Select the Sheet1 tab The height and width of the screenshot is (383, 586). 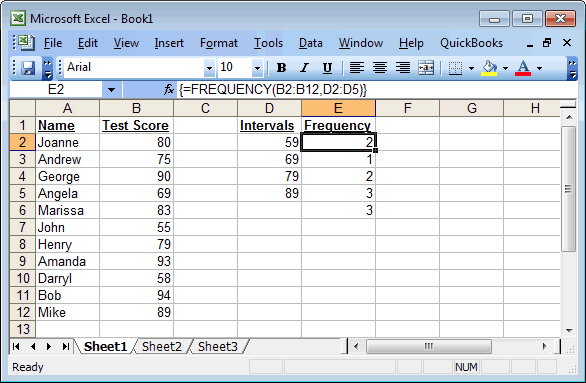click(105, 347)
